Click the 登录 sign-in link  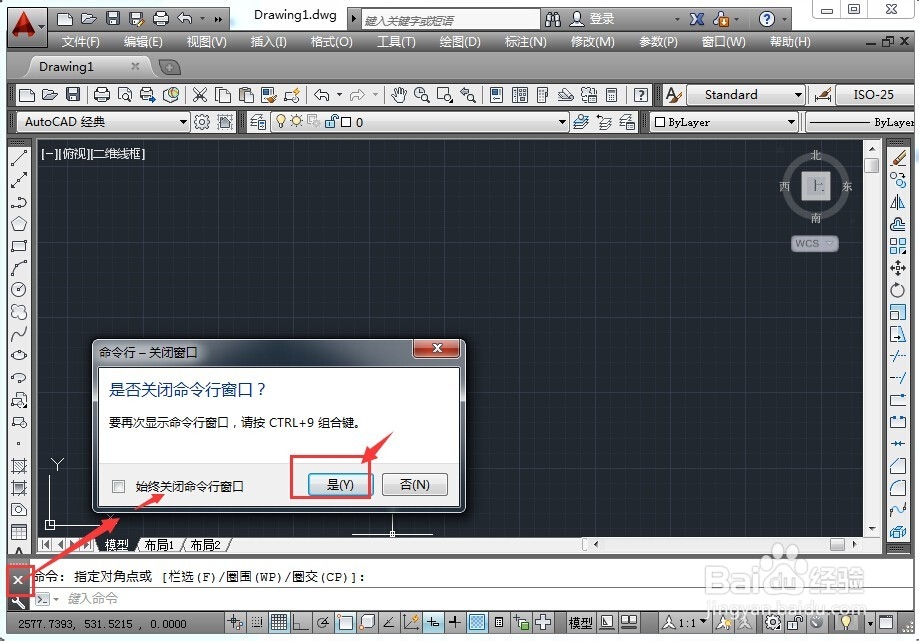click(x=601, y=19)
